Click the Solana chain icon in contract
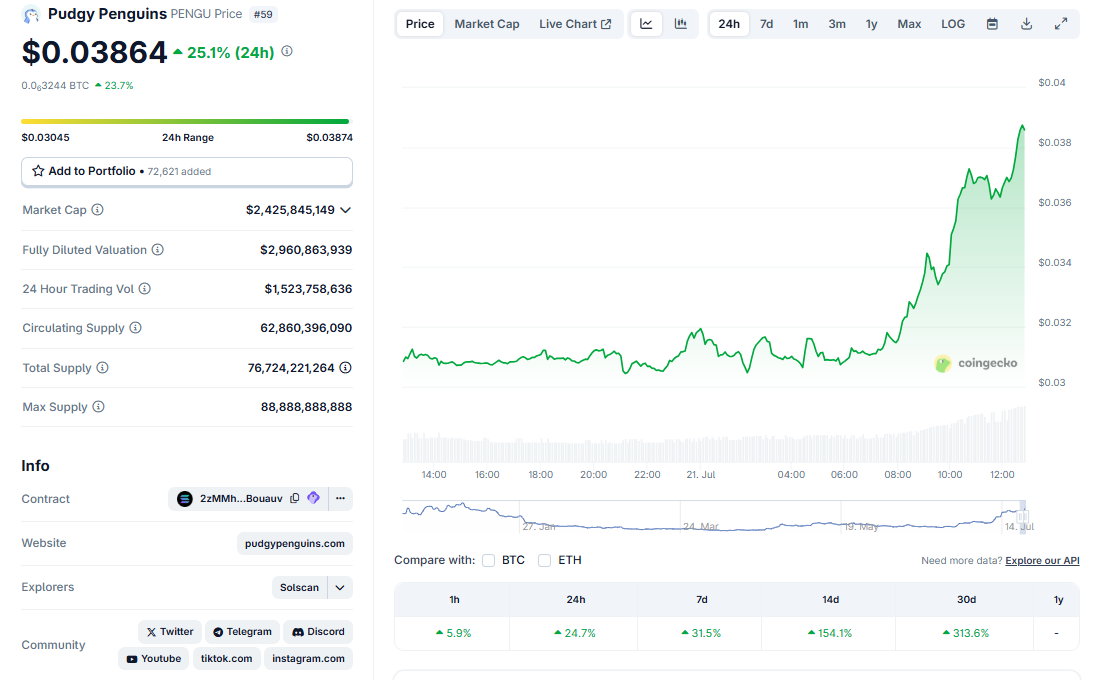Image resolution: width=1103 pixels, height=680 pixels. 185,499
